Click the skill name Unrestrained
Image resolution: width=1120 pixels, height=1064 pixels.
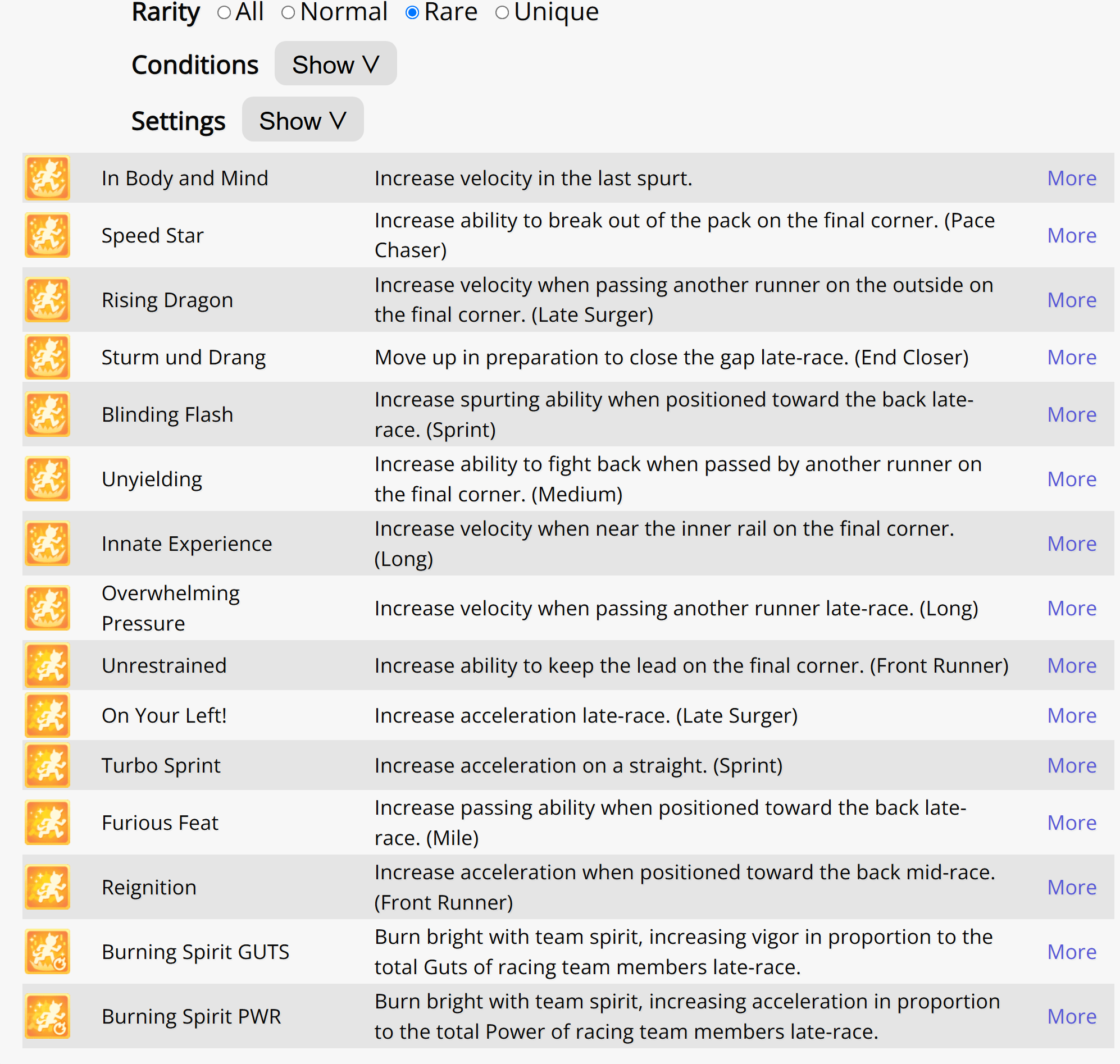(x=164, y=666)
